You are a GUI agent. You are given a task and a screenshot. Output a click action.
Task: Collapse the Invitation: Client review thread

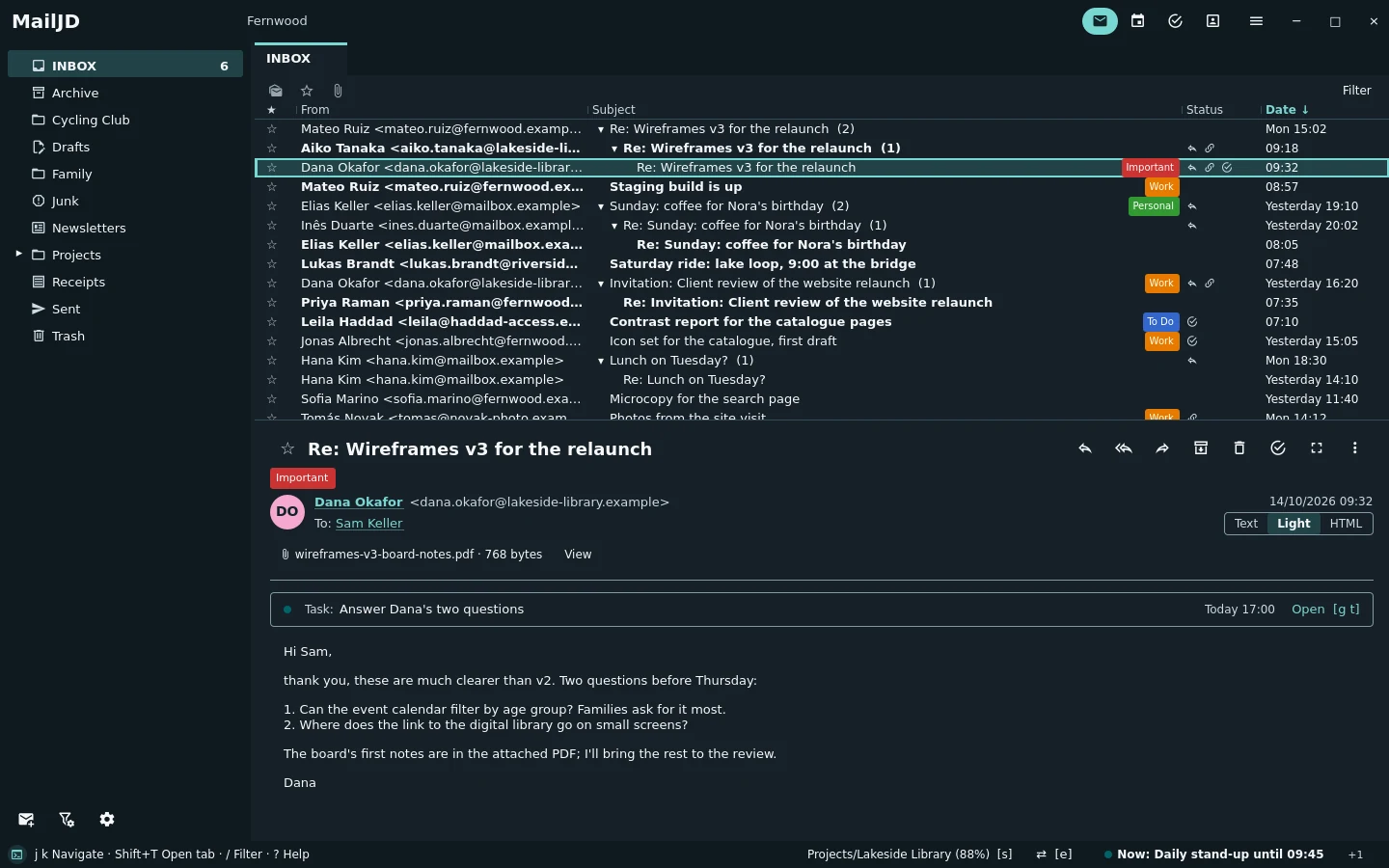pyautogui.click(x=600, y=284)
